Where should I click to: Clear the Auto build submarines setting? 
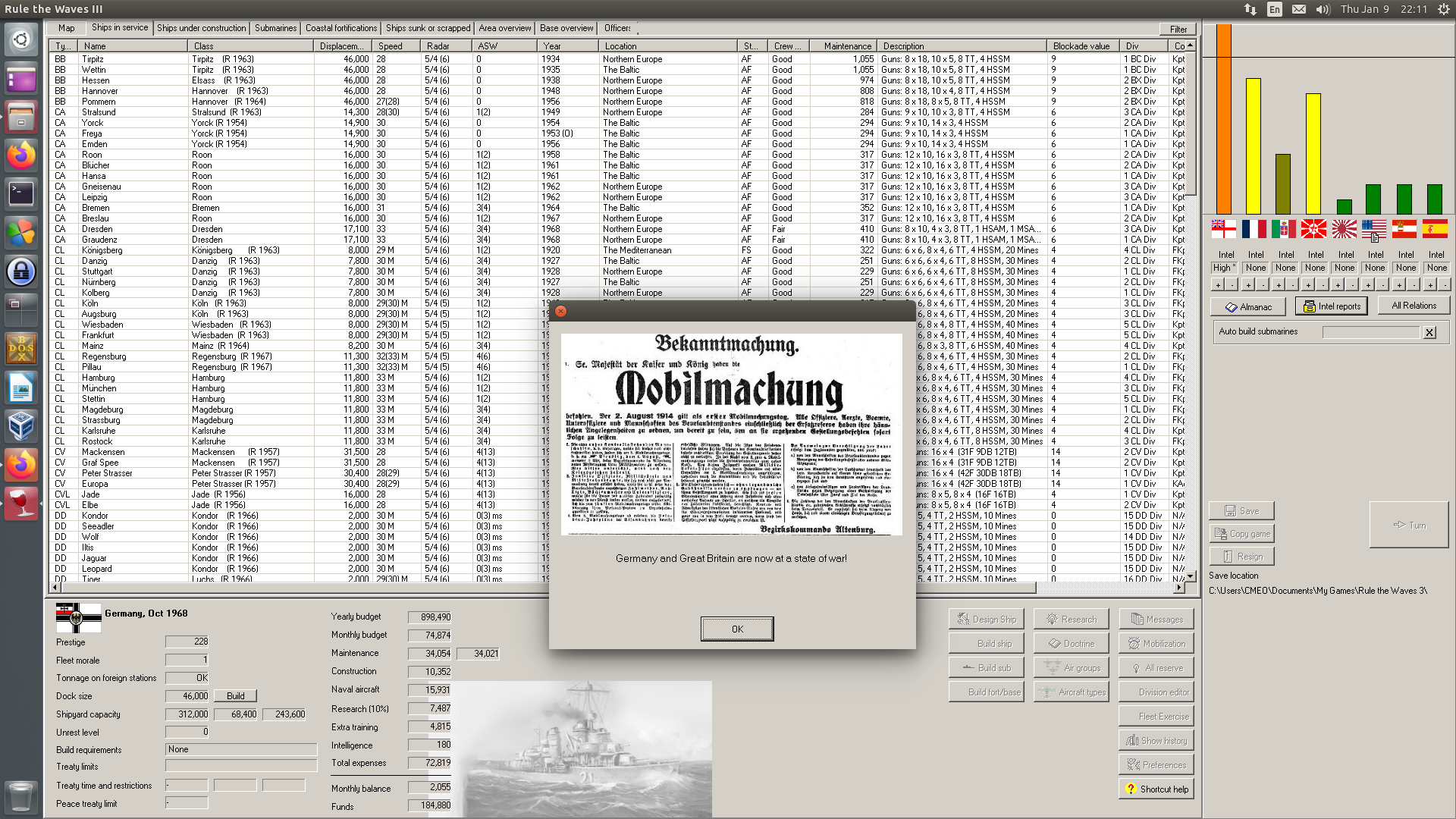[x=1429, y=332]
